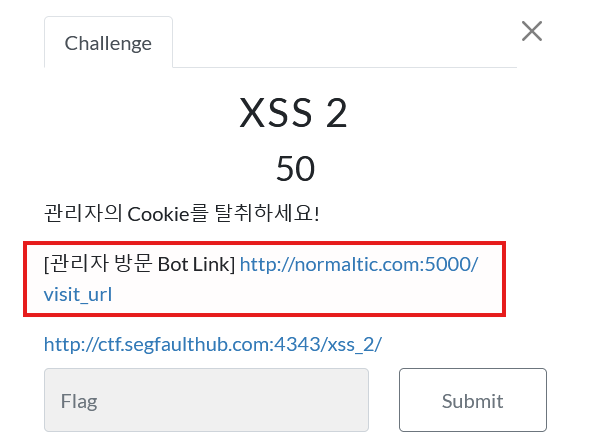This screenshot has width=596, height=448.
Task: Click the Flag placeholder text
Action: pos(79,401)
